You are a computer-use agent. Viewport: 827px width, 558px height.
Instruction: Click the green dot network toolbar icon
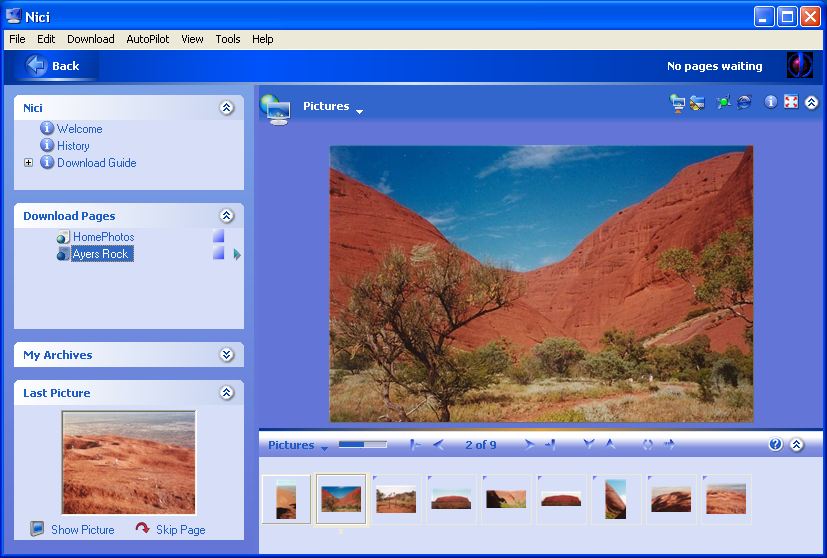click(724, 102)
